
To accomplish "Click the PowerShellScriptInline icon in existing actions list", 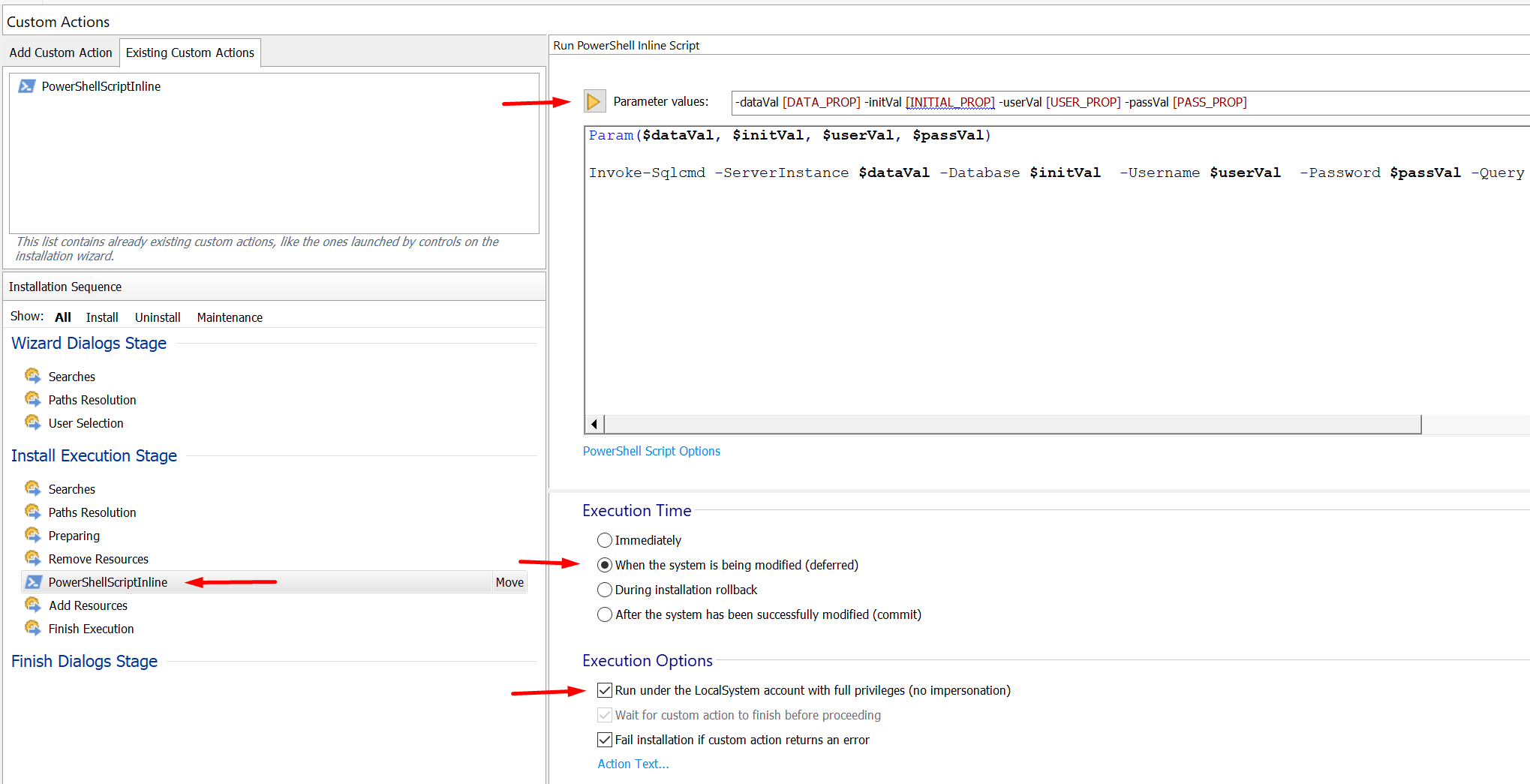I will coord(27,86).
